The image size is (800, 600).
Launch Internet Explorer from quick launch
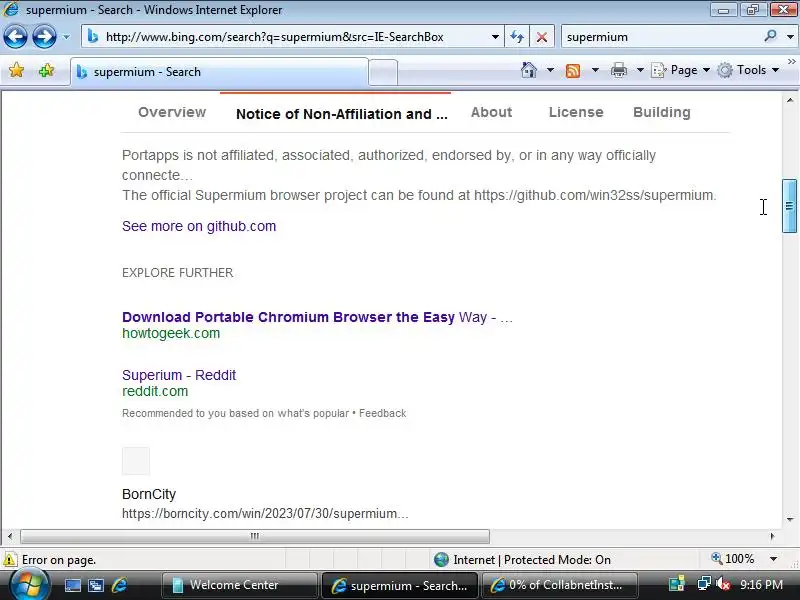tap(119, 585)
